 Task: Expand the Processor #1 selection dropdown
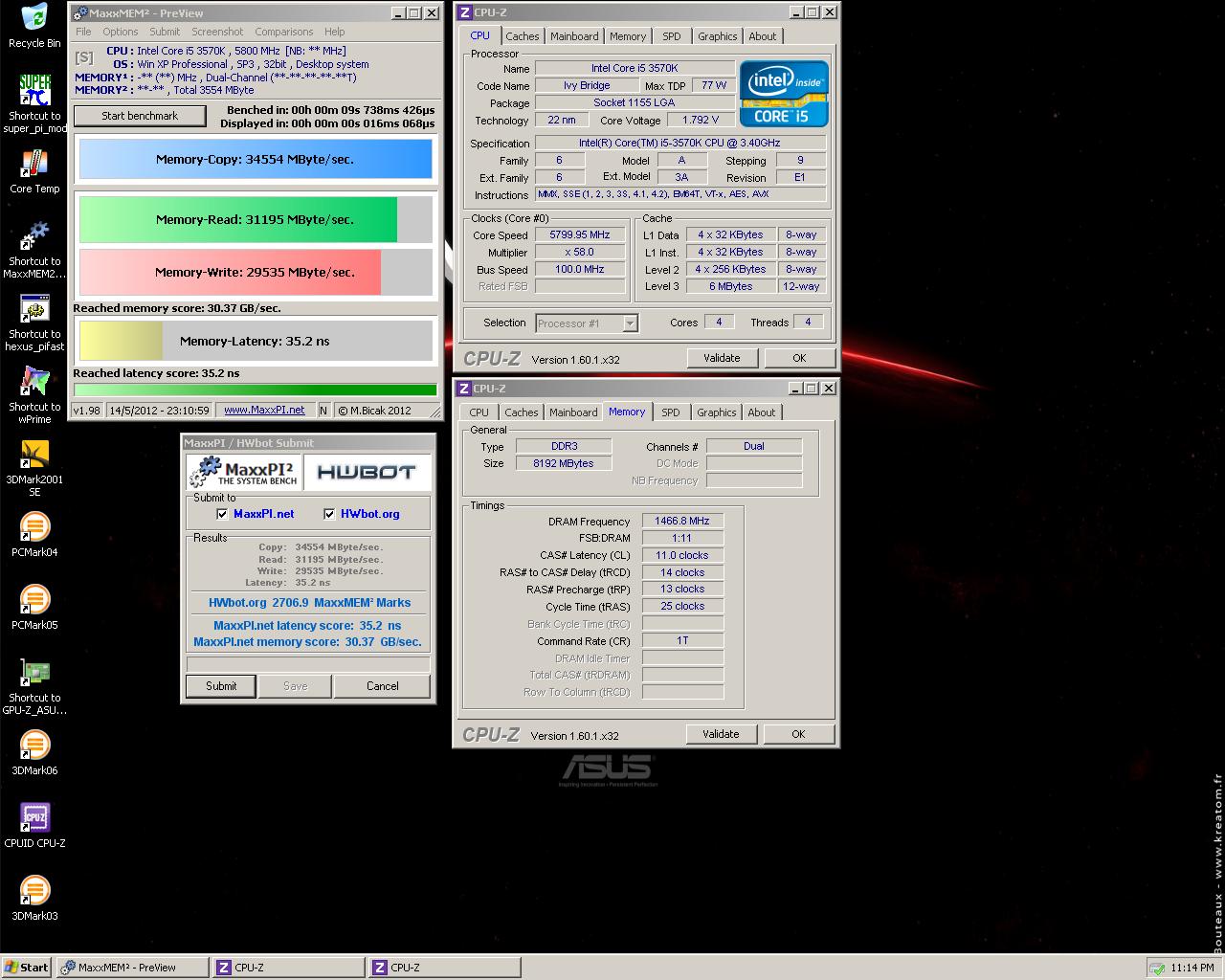click(630, 323)
